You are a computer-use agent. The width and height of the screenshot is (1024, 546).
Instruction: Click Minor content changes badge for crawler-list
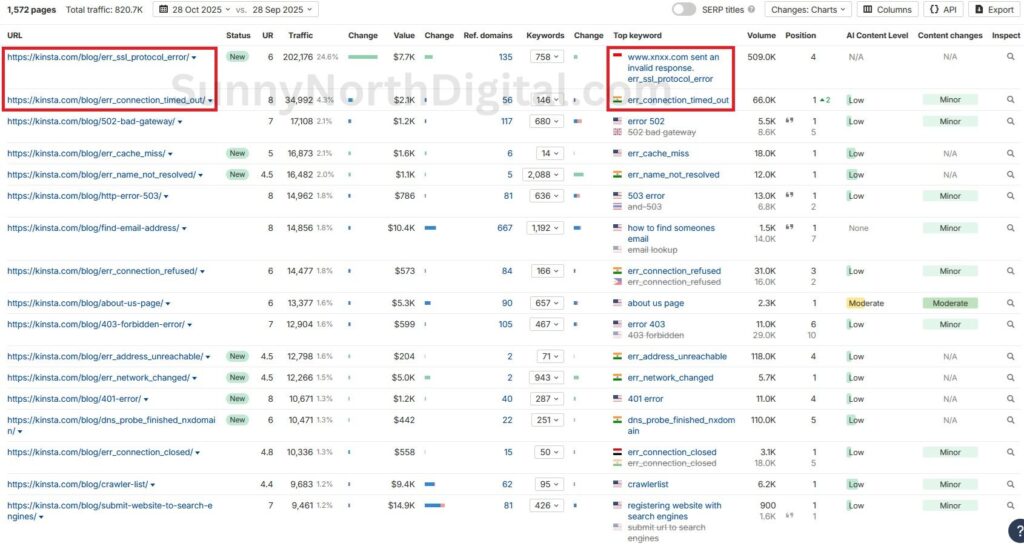[950, 485]
